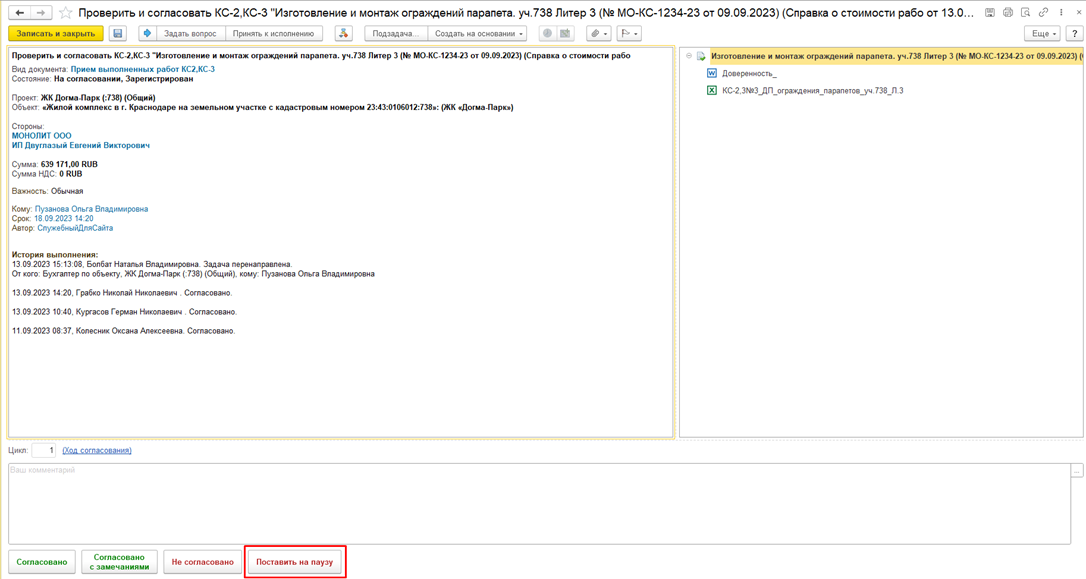The width and height of the screenshot is (1086, 579).
Task: Open the 'Еще' menu
Action: pyautogui.click(x=1043, y=34)
